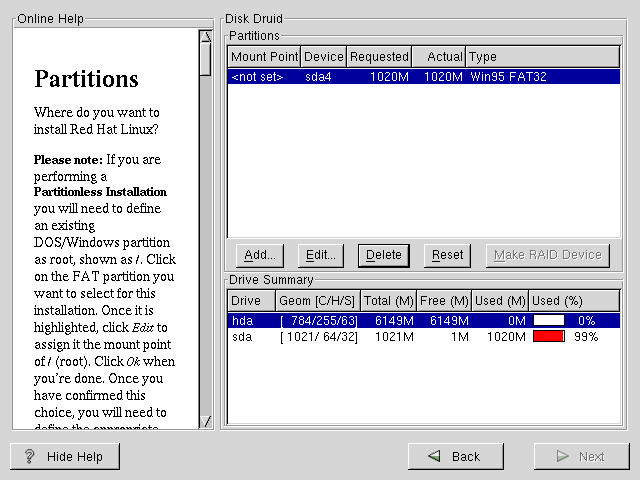Screen dimensions: 640x480
Task: Click the Back arrow icon
Action: click(x=434, y=456)
